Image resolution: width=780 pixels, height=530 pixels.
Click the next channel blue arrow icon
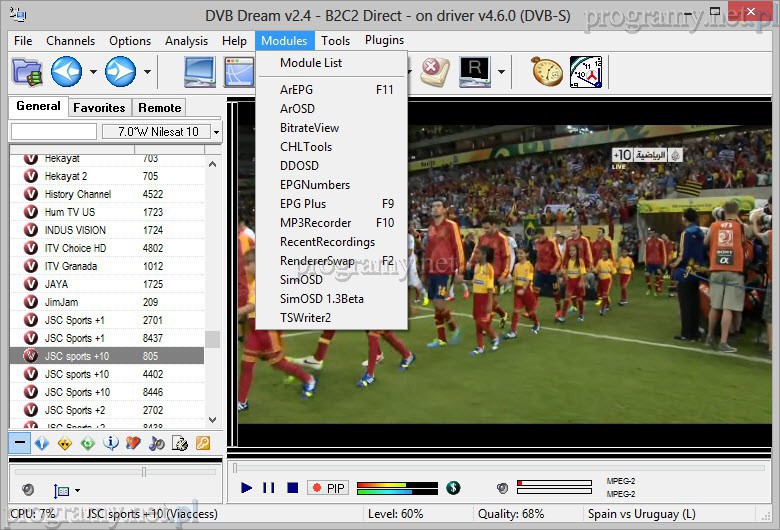click(120, 72)
